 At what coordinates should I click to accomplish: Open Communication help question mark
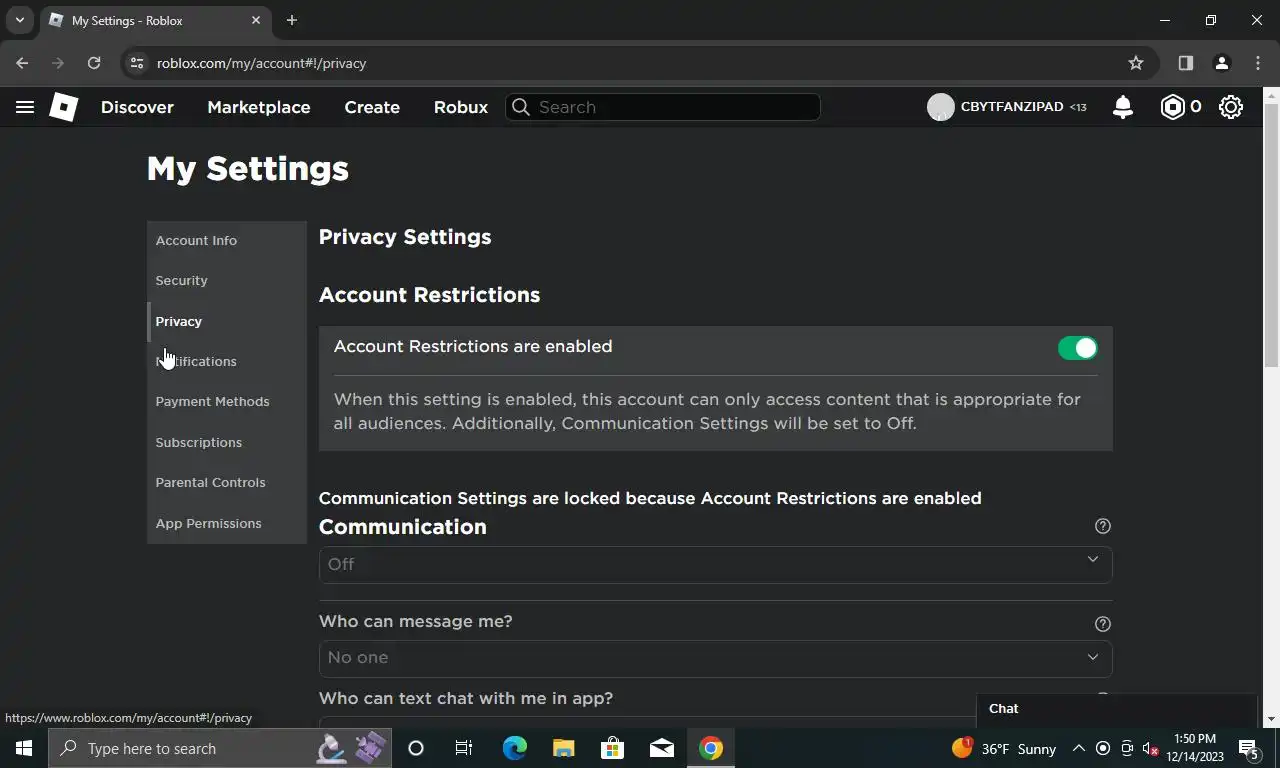pyautogui.click(x=1103, y=526)
